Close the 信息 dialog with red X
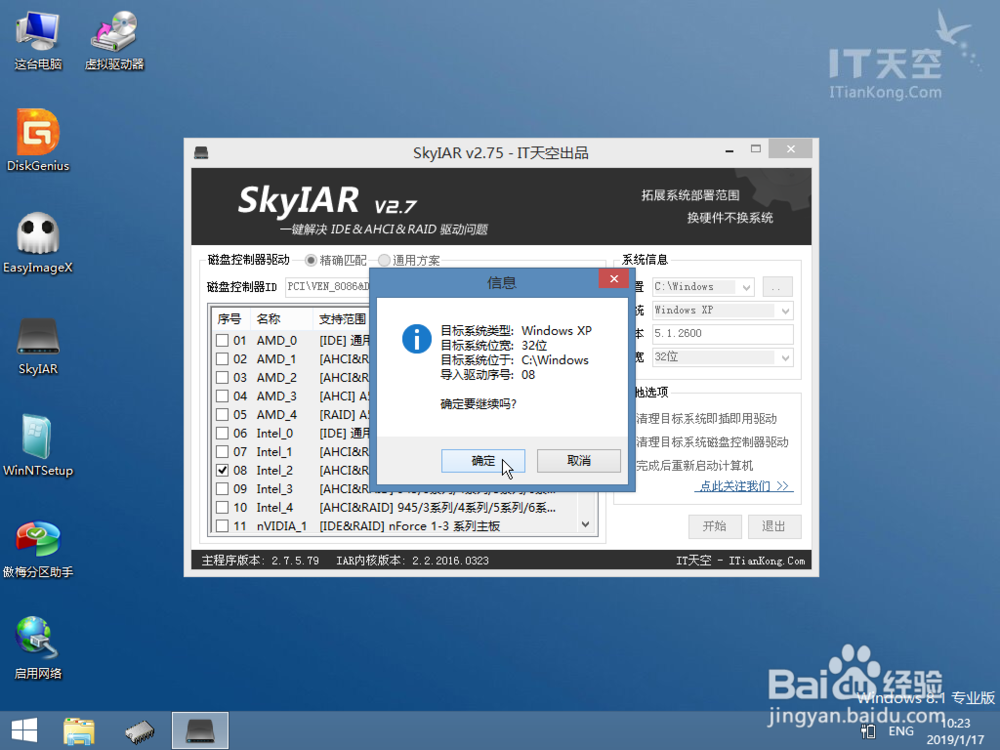Screen dimensions: 1000x750 point(614,279)
